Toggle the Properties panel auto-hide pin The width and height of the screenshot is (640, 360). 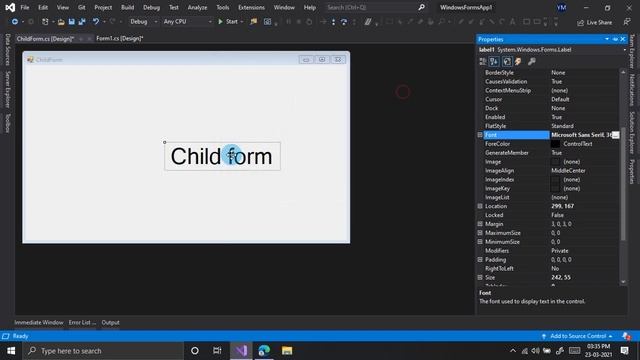615,39
